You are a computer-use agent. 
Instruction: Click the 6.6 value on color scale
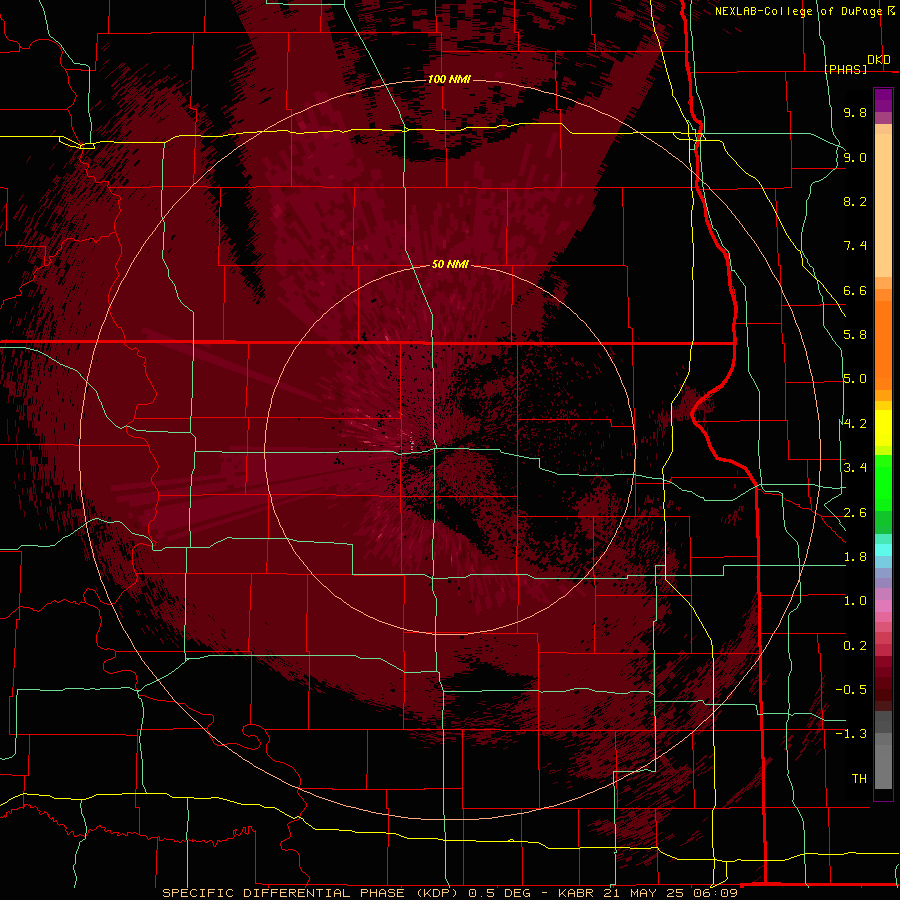855,290
